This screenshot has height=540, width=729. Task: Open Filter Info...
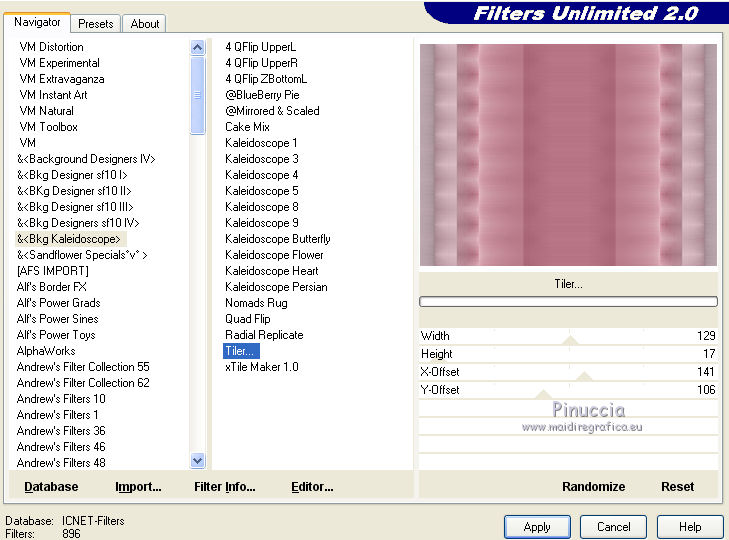click(225, 487)
